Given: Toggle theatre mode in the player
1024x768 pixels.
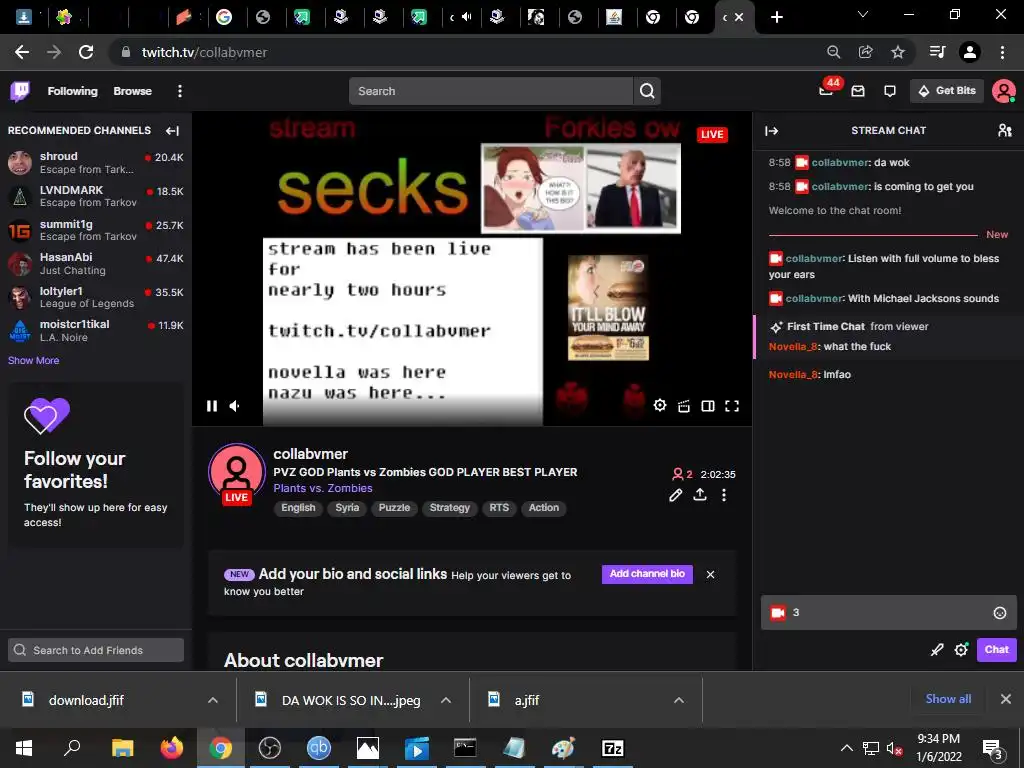Looking at the screenshot, I should 708,406.
